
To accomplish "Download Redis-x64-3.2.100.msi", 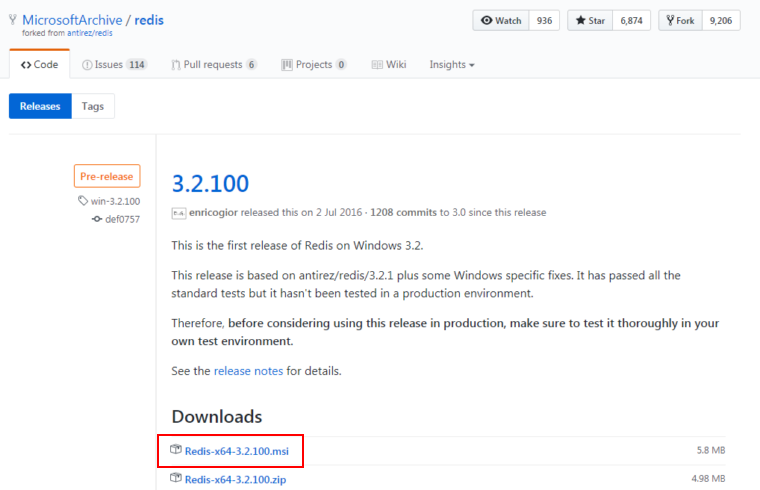I will tap(237, 451).
